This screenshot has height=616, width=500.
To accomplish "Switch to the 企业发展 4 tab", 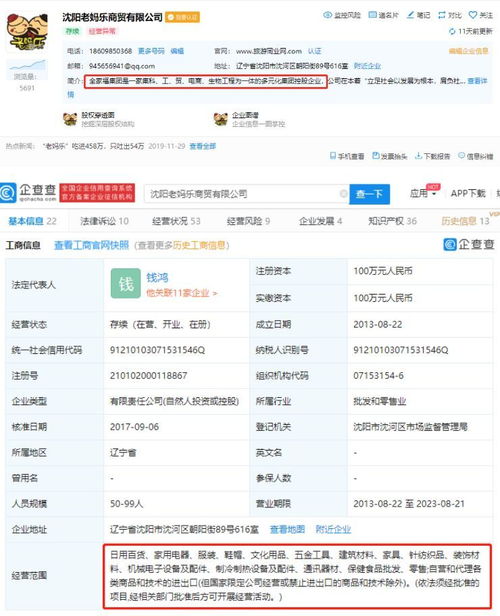I will (321, 221).
